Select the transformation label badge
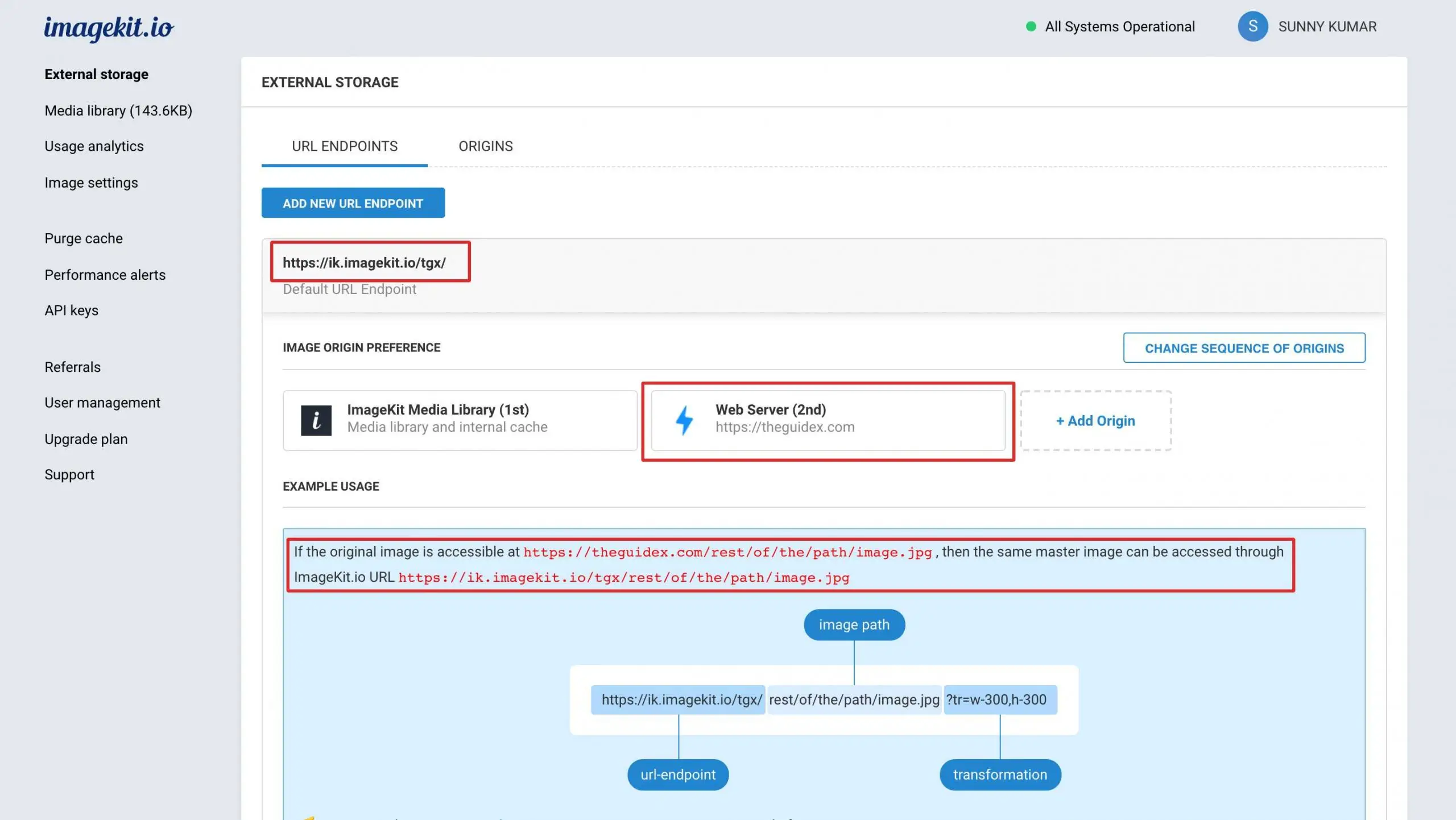This screenshot has height=820, width=1456. (1000, 774)
